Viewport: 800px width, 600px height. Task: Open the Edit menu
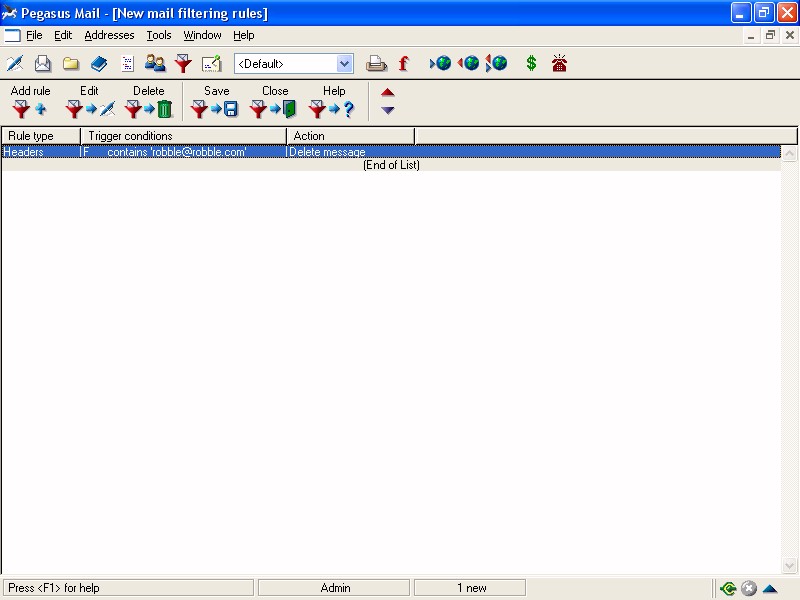click(x=63, y=35)
